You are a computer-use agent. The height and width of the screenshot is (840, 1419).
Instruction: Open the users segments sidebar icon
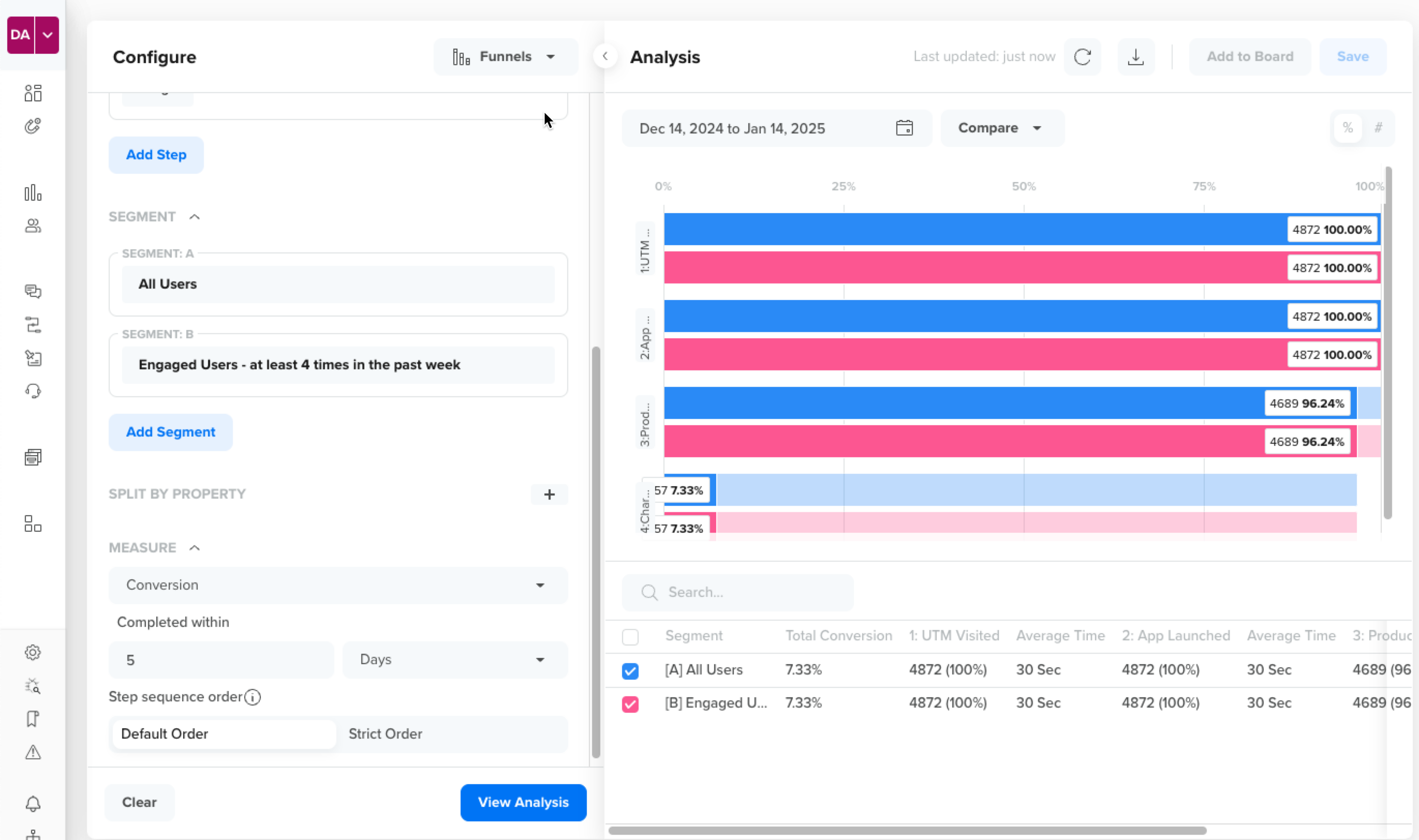click(33, 226)
